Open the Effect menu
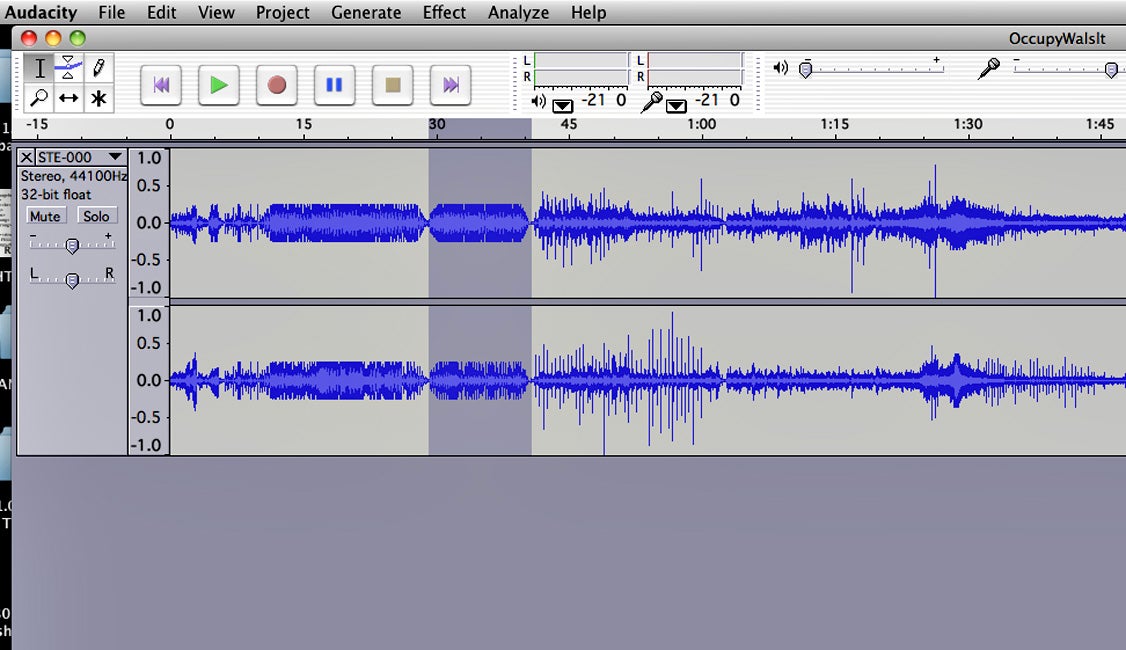Viewport: 1126px width, 650px height. 443,13
